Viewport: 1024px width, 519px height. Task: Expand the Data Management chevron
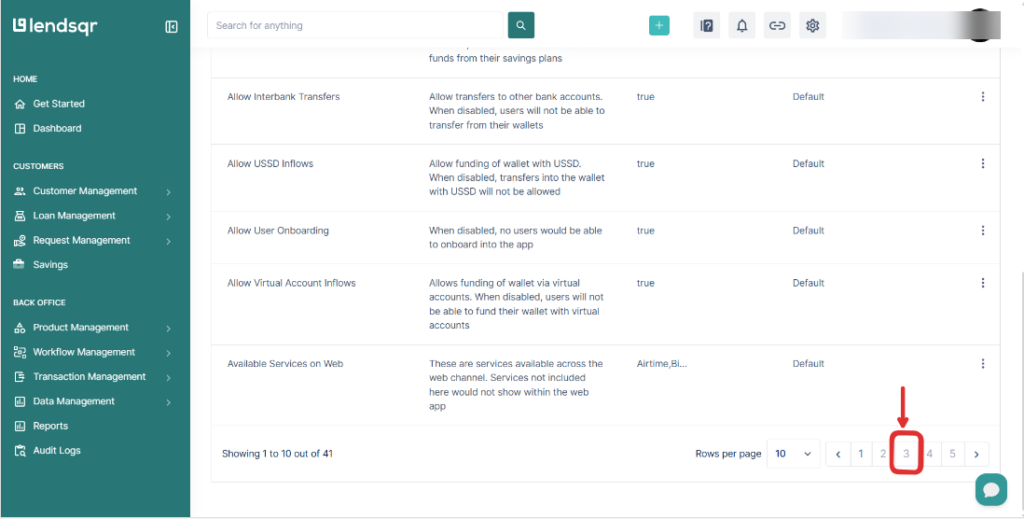coord(168,403)
